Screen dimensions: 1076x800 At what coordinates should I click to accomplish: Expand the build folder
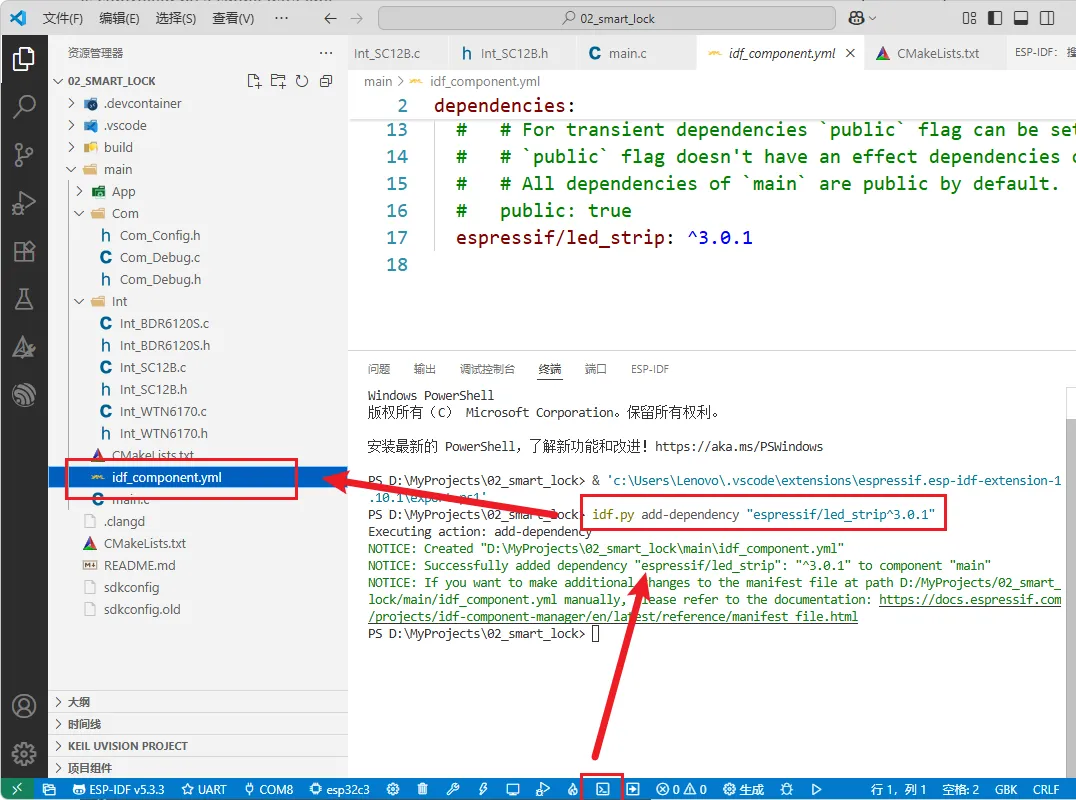click(x=118, y=147)
